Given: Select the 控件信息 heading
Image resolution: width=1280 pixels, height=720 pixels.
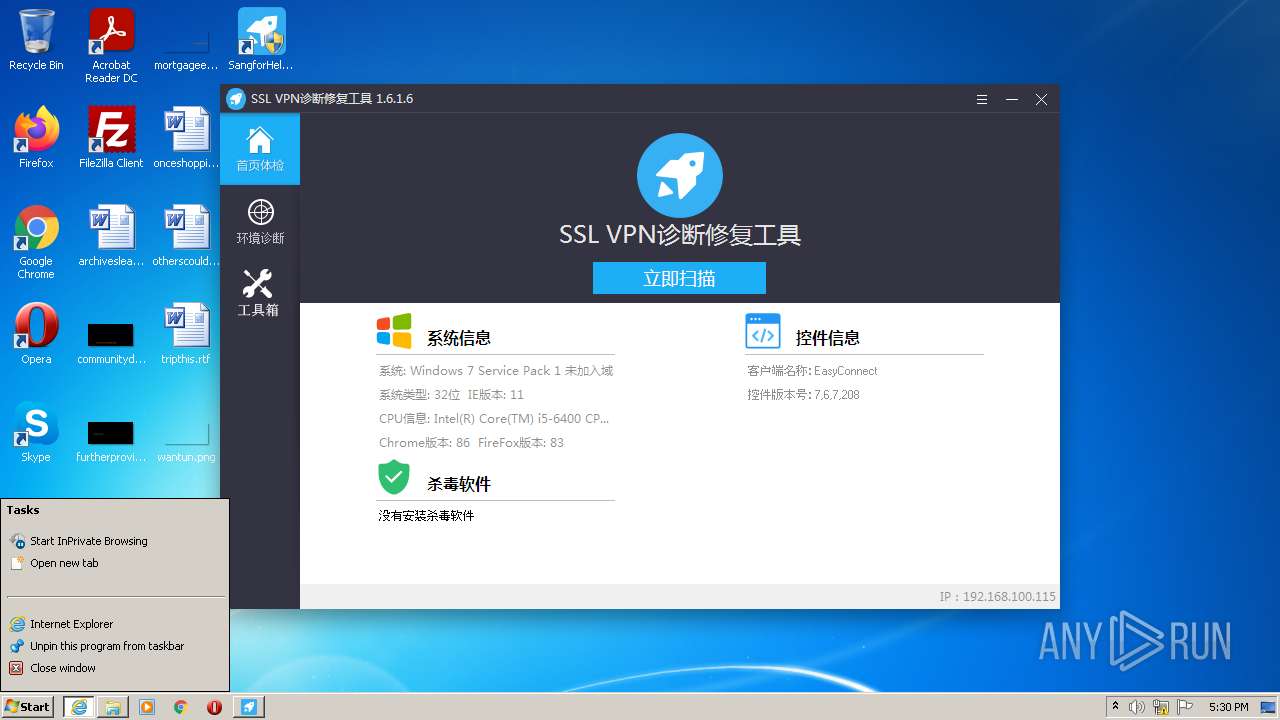Looking at the screenshot, I should click(828, 338).
